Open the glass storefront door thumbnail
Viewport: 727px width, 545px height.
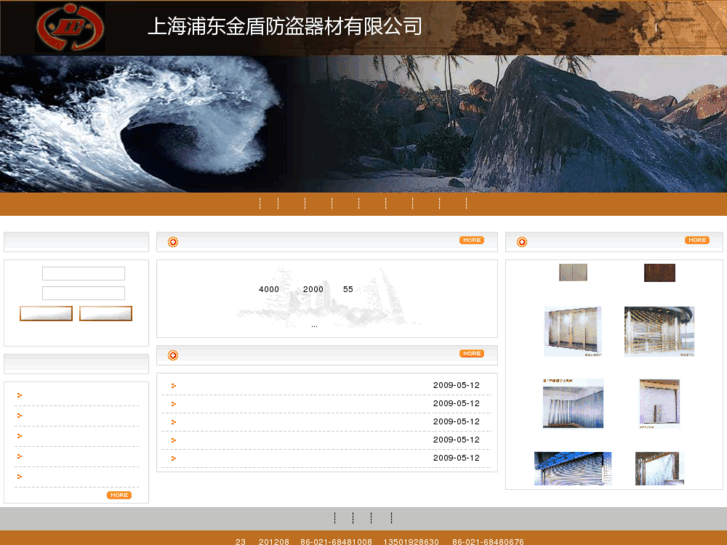(573, 331)
